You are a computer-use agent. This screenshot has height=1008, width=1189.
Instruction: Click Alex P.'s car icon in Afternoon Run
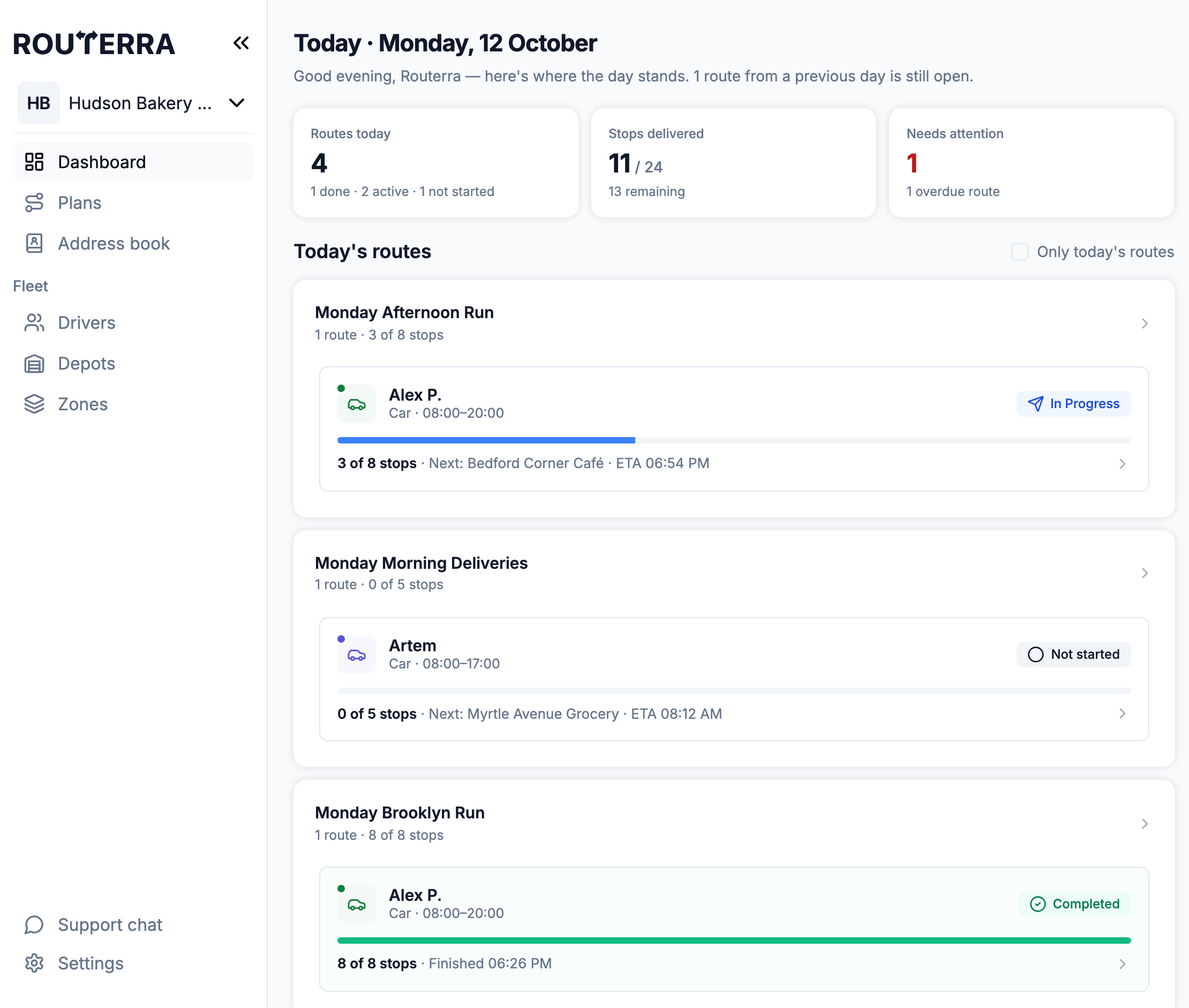coord(357,404)
